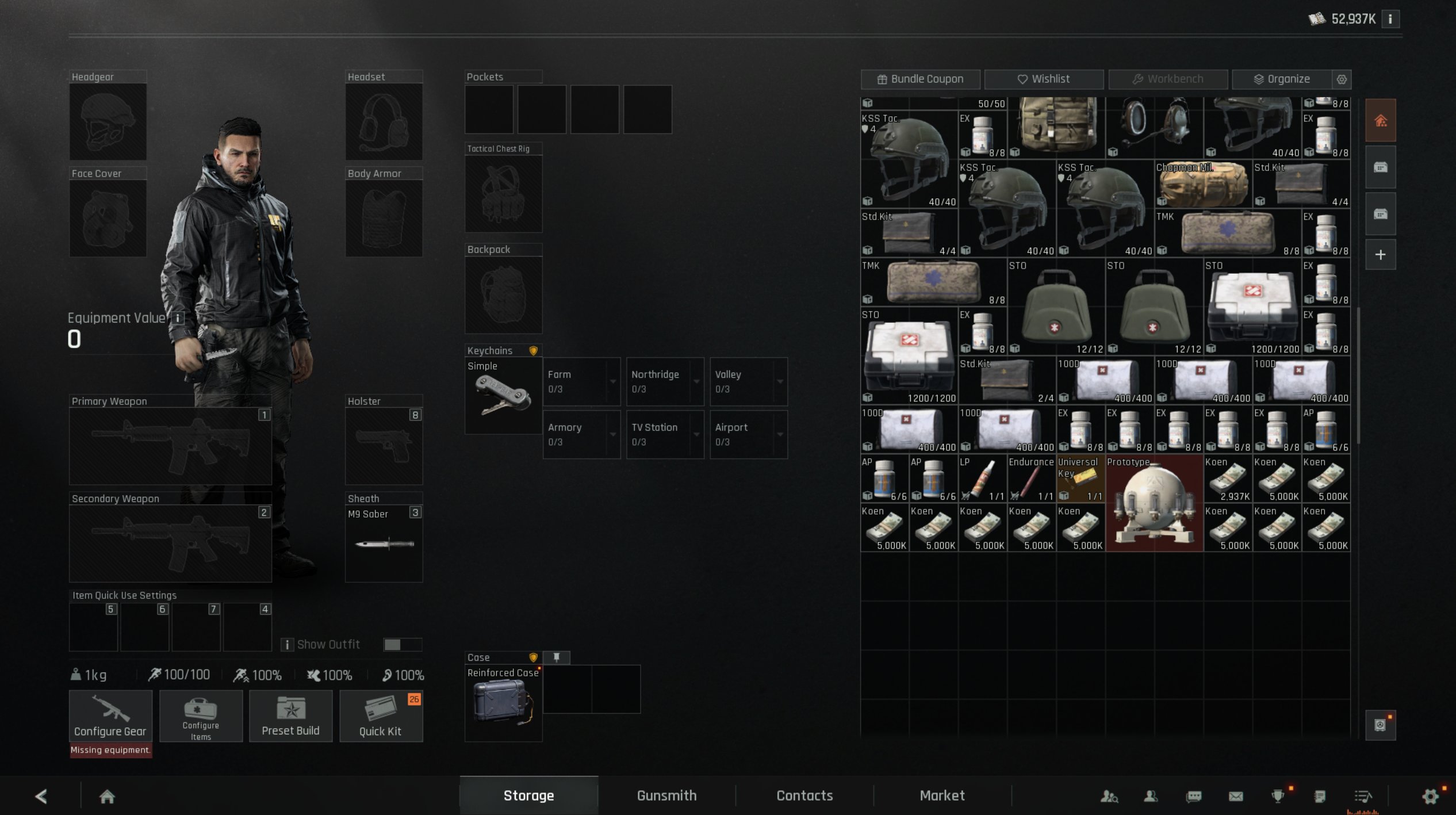
Task: Toggle the Case pin button
Action: click(557, 657)
